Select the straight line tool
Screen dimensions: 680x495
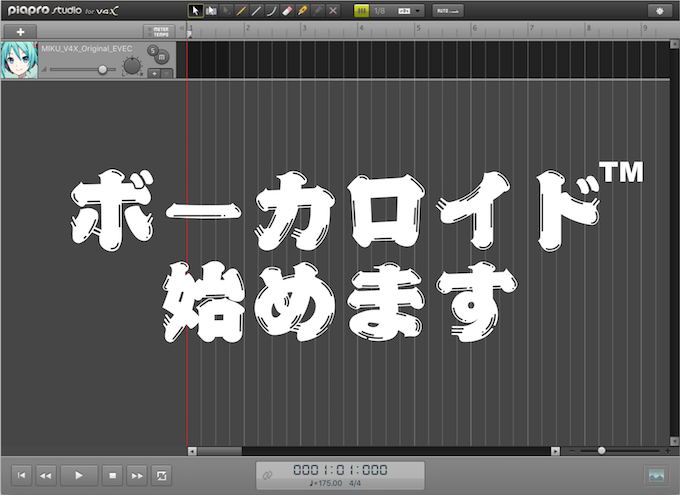(x=256, y=10)
